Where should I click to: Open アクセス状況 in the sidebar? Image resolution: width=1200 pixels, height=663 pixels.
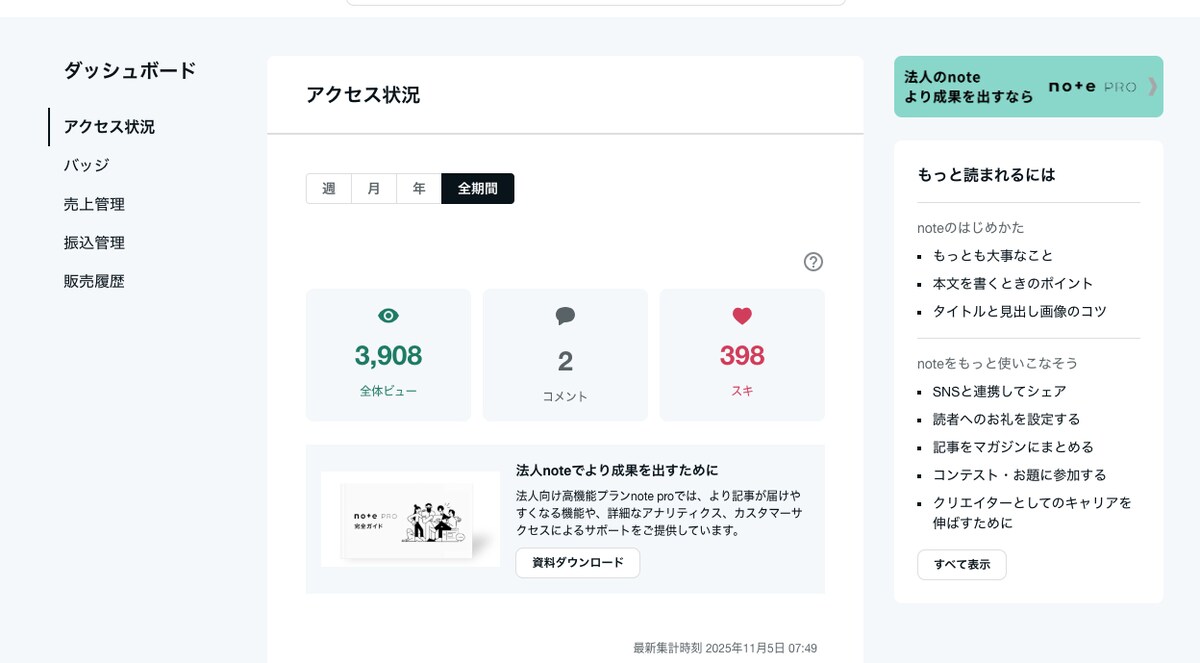109,127
